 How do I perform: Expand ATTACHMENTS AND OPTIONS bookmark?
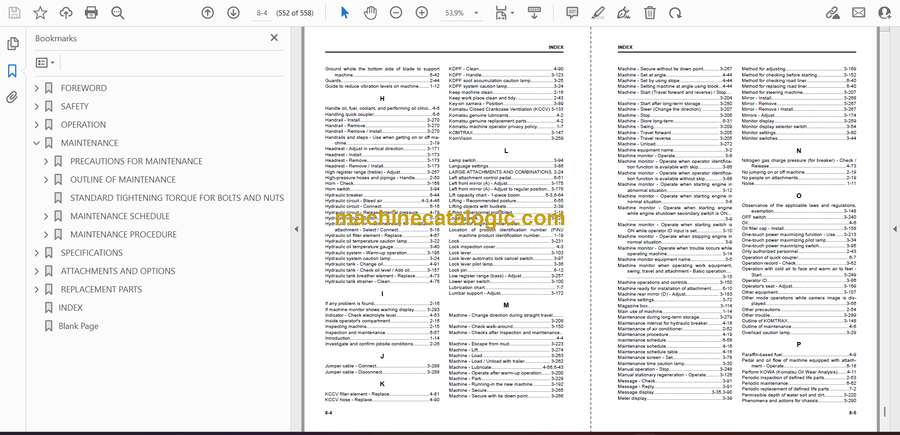coord(37,271)
